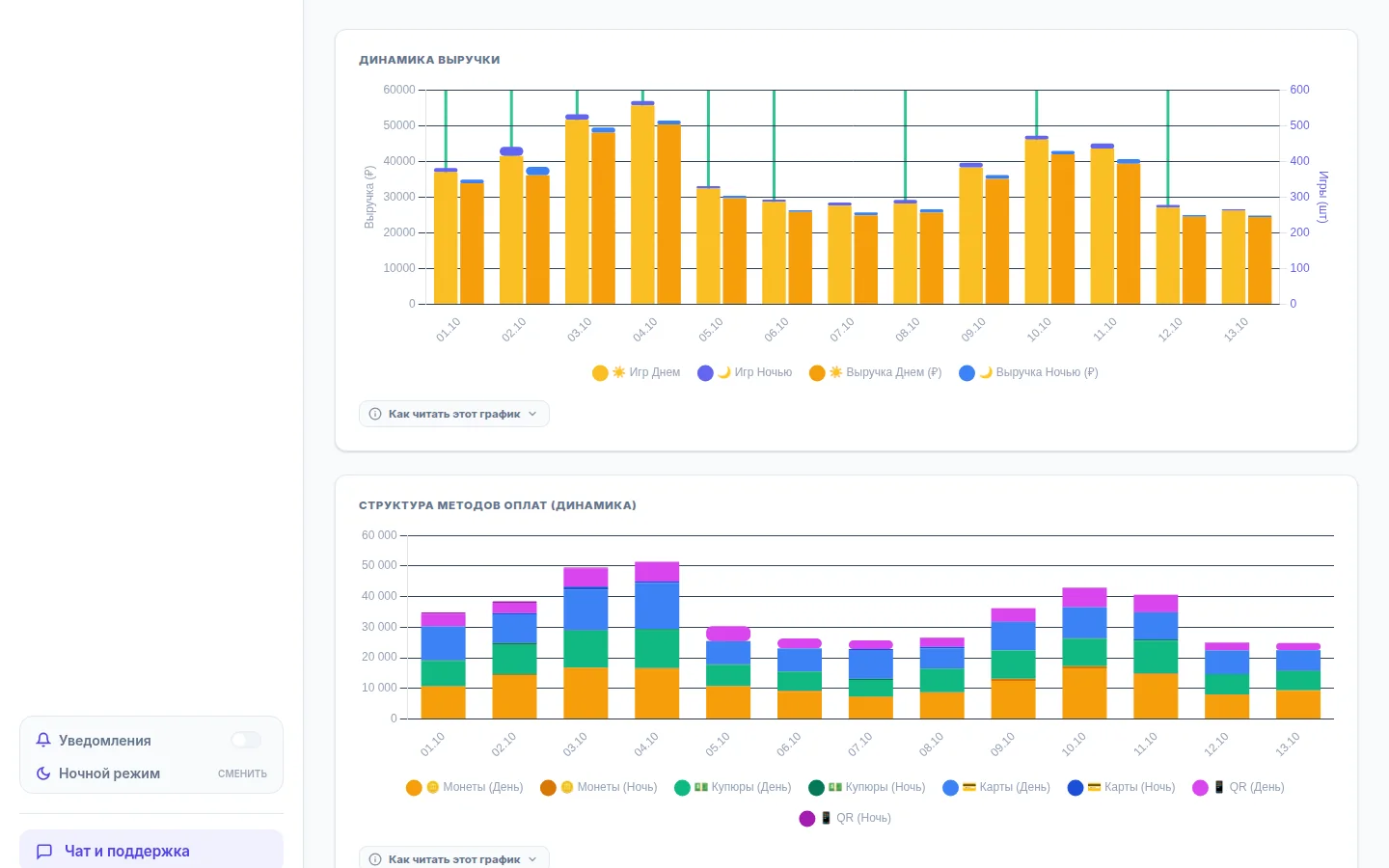1389x868 pixels.
Task: Click the banknote icon of Купюры (Ночь)
Action: (x=835, y=787)
